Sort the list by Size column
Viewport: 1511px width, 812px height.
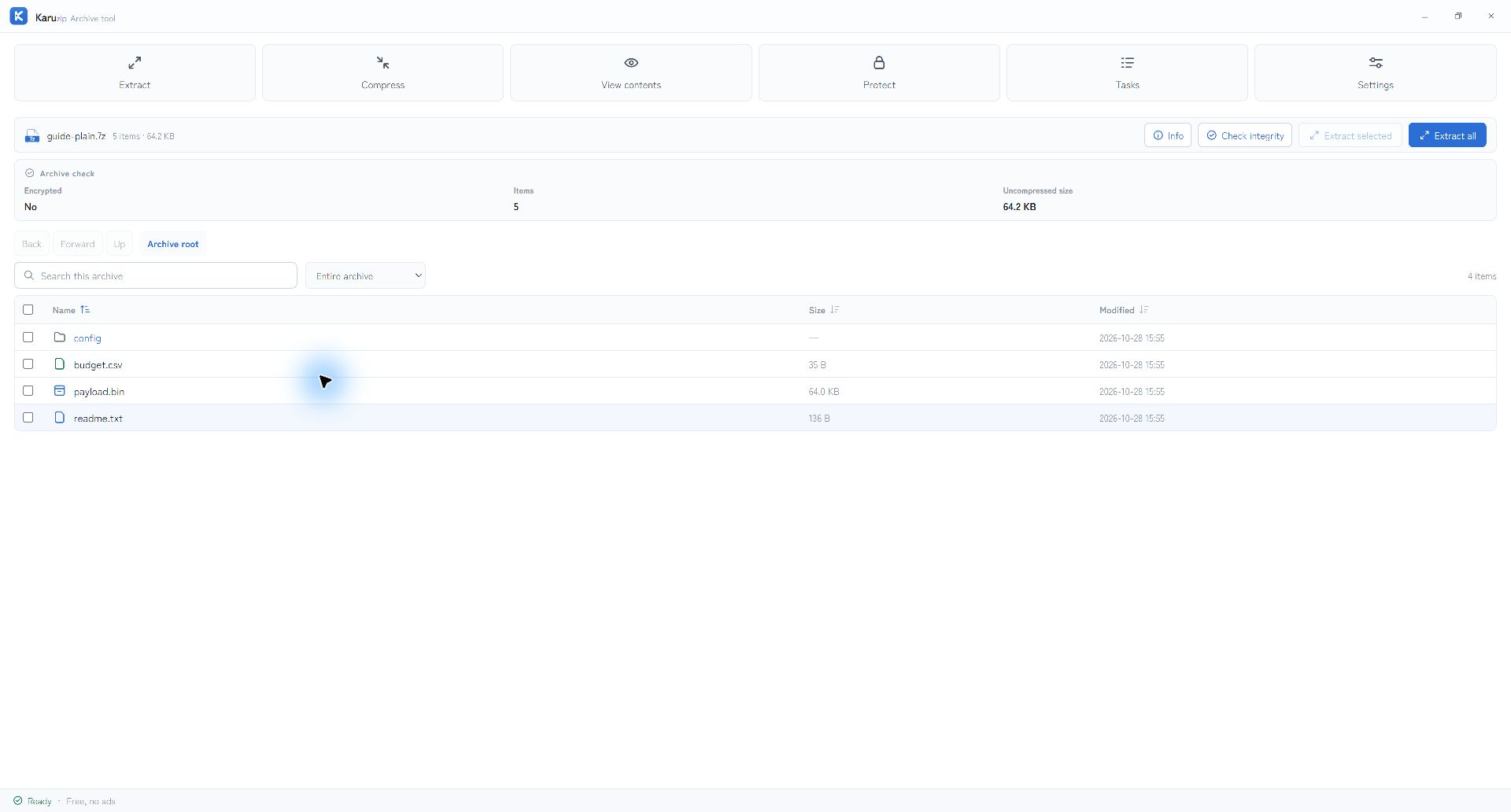[x=824, y=310]
